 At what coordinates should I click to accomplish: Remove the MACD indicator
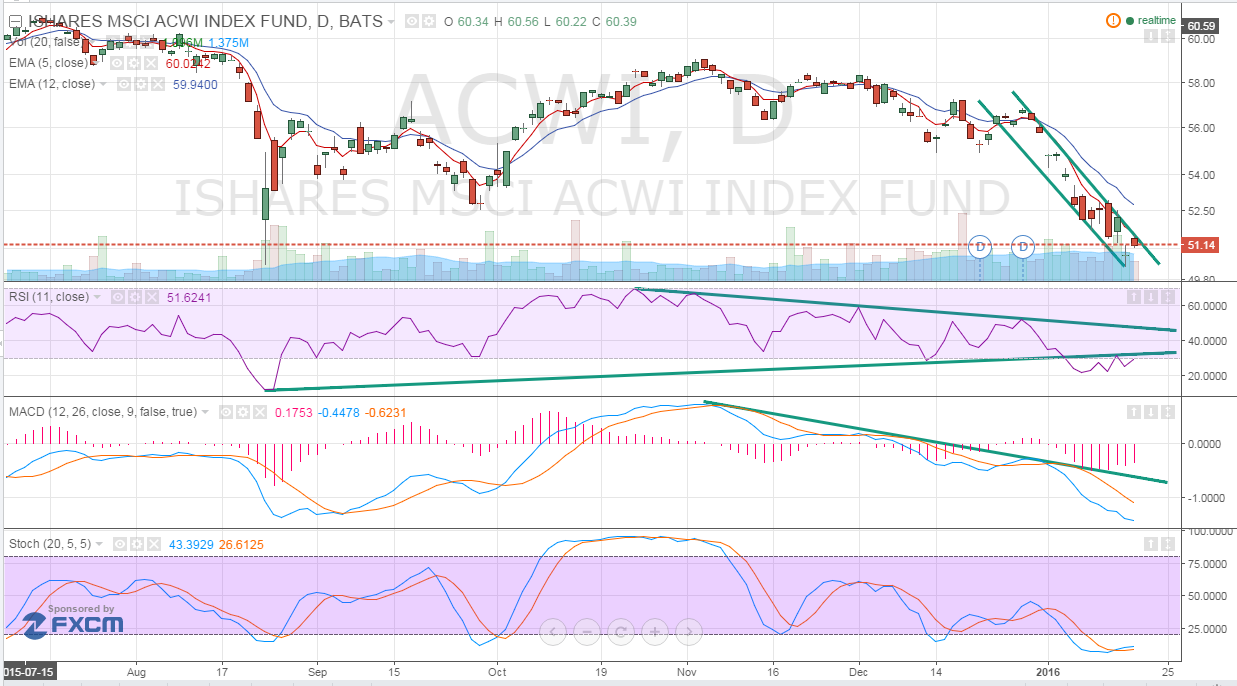tap(260, 412)
